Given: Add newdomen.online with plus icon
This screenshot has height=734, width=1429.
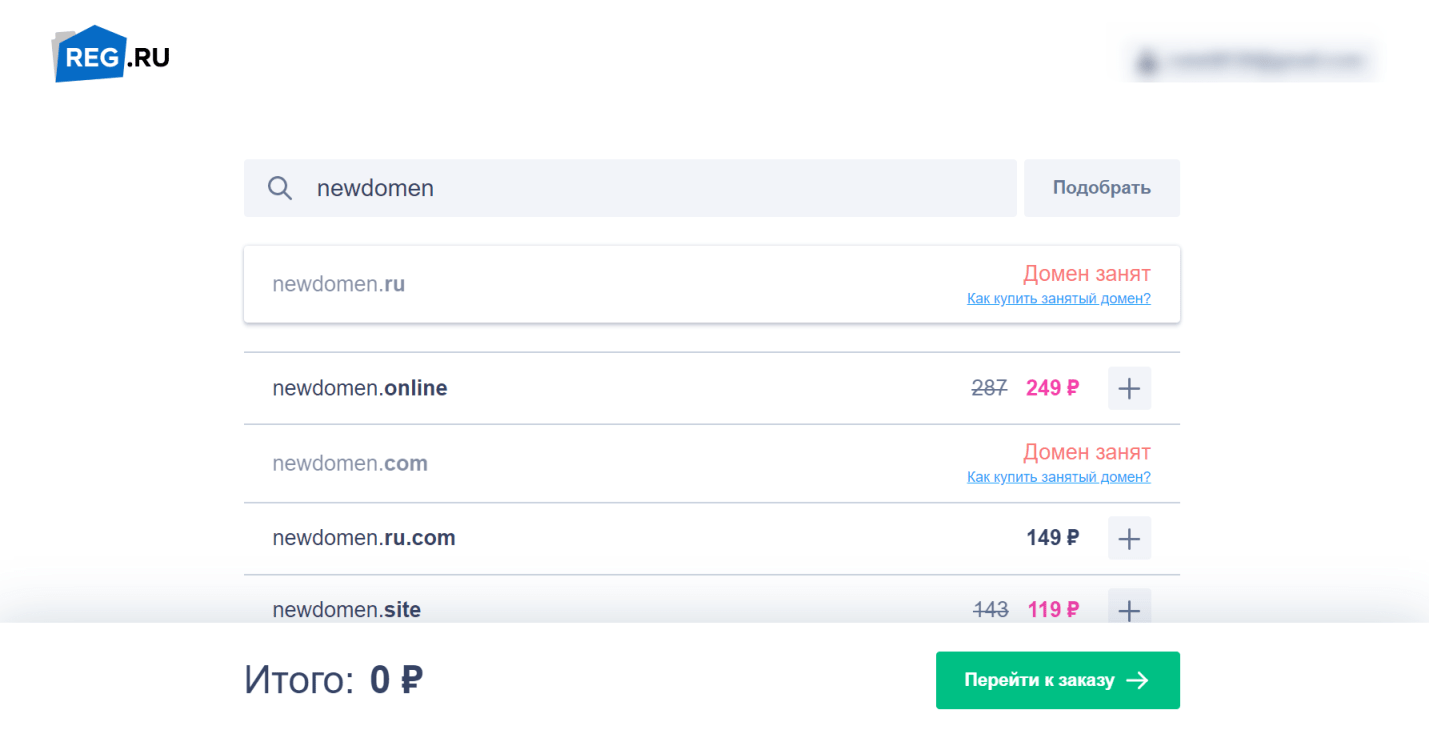Looking at the screenshot, I should click(x=1129, y=388).
